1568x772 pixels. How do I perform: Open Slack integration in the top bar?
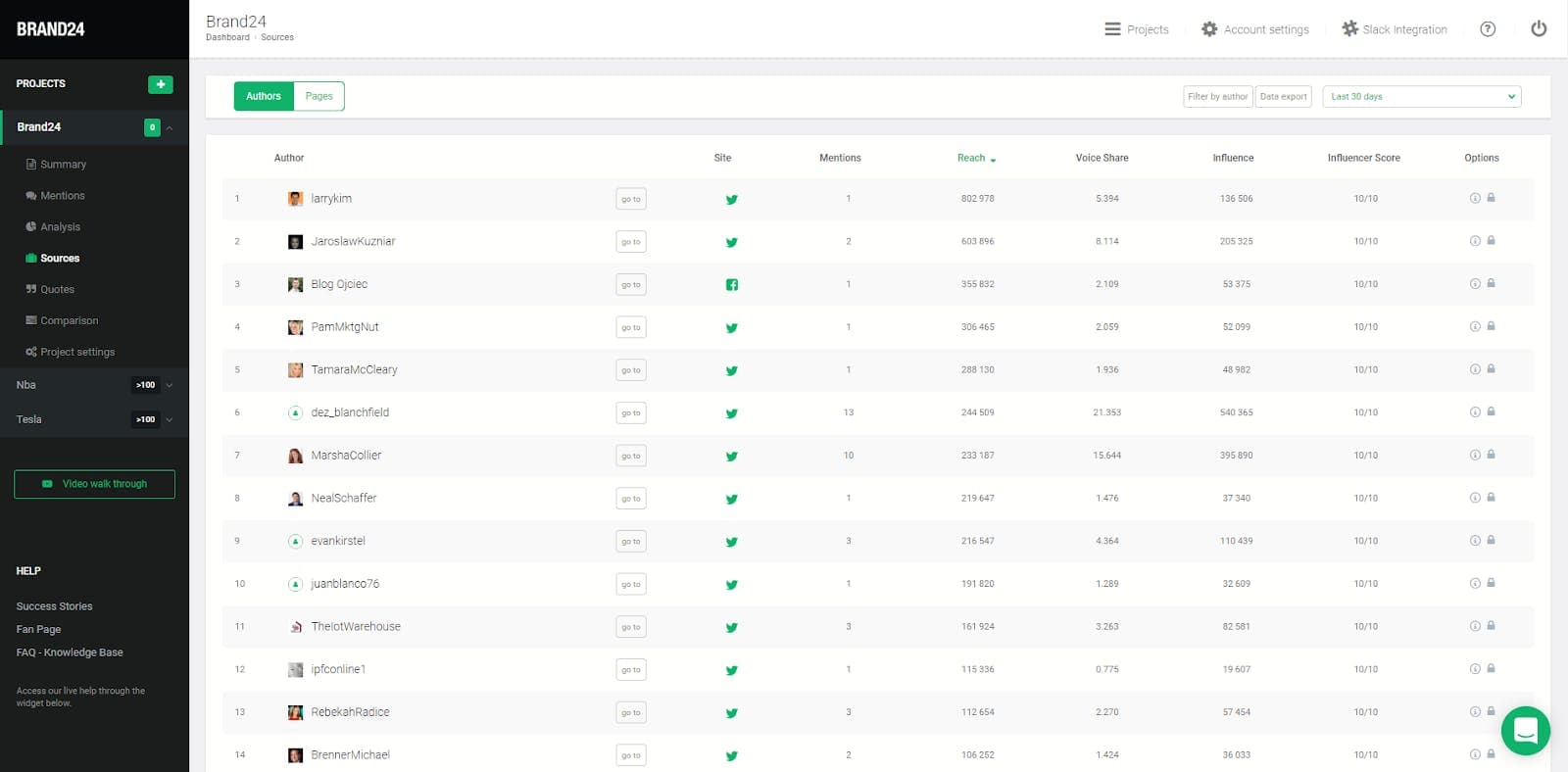pyautogui.click(x=1395, y=29)
